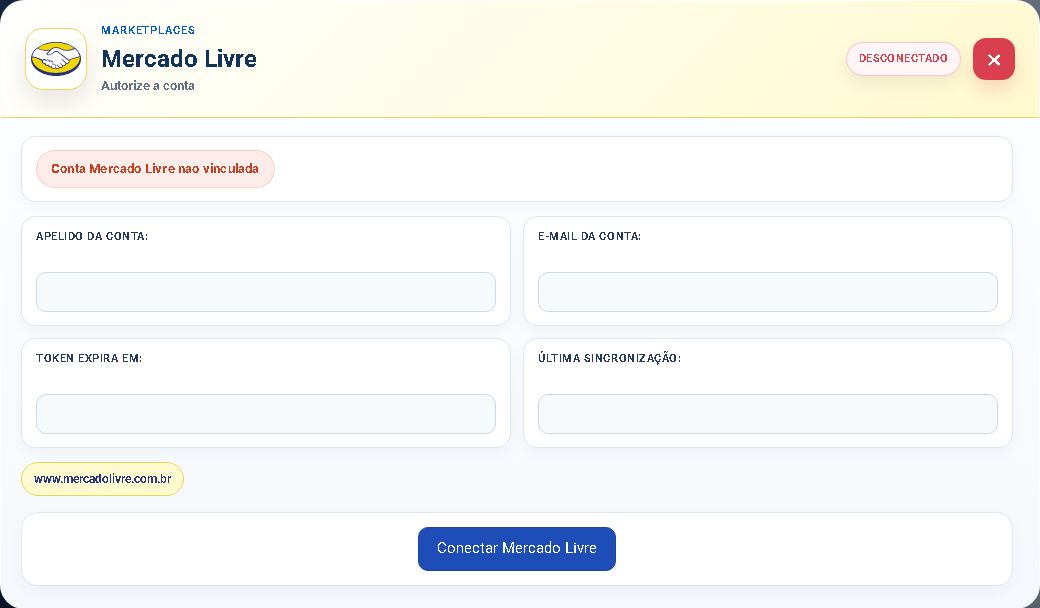Click the 'APELIDO DA CONTA:' label
This screenshot has width=1040, height=608.
(x=92, y=236)
